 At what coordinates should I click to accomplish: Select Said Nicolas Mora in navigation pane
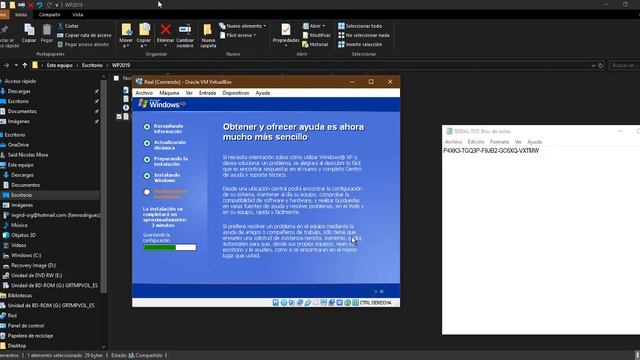tap(28, 155)
